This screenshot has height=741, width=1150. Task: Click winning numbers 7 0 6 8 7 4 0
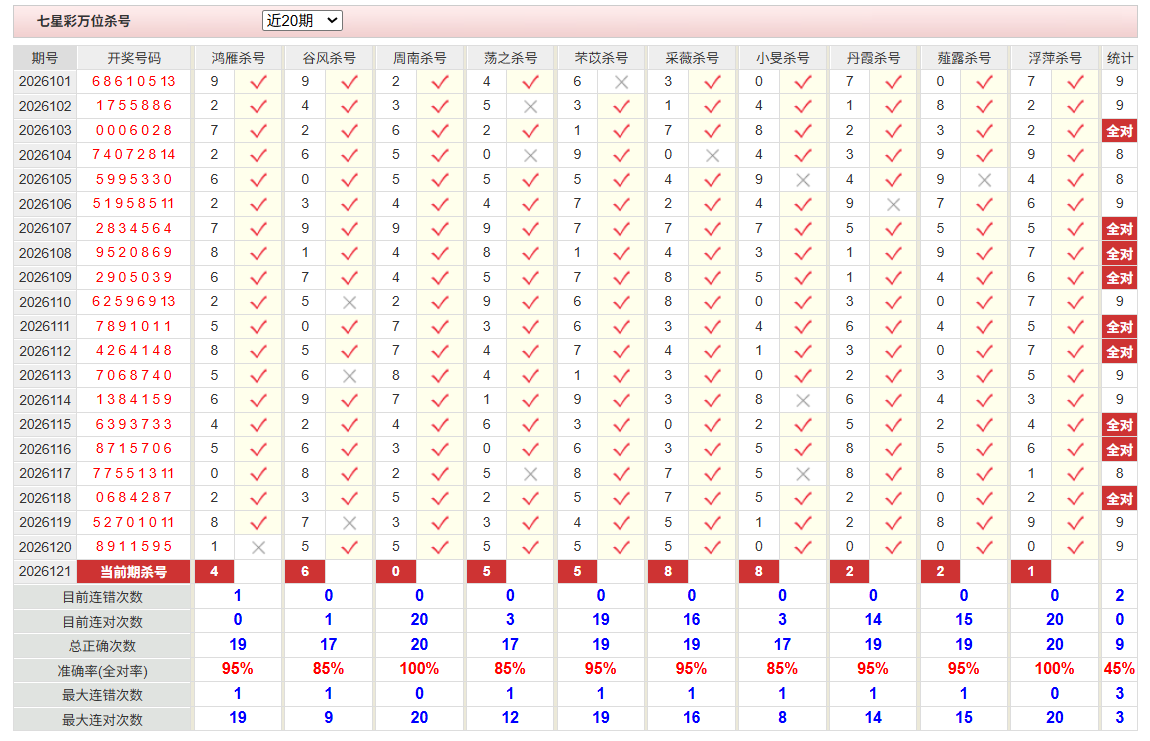[133, 375]
